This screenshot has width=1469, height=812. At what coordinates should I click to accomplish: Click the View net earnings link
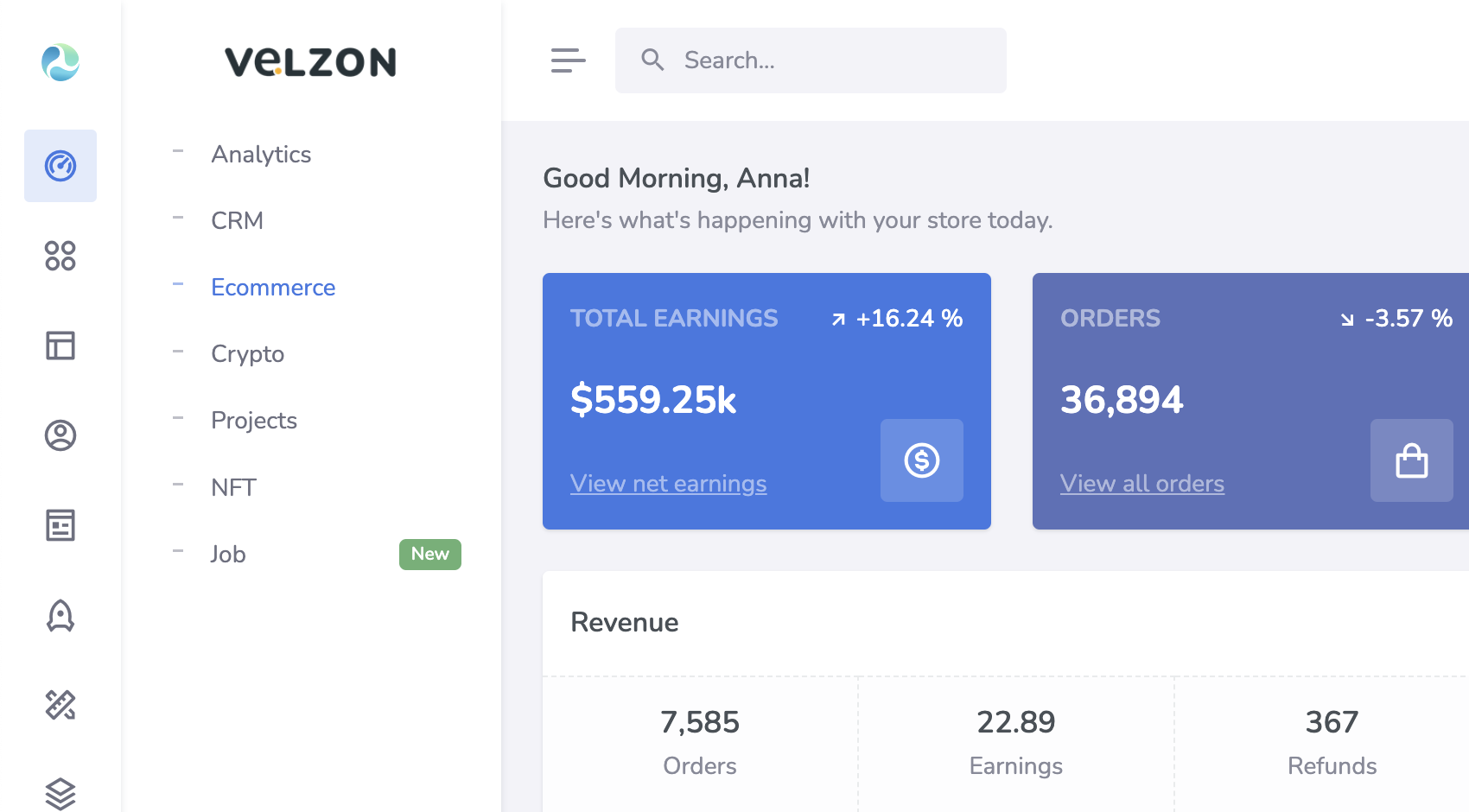pyautogui.click(x=668, y=484)
